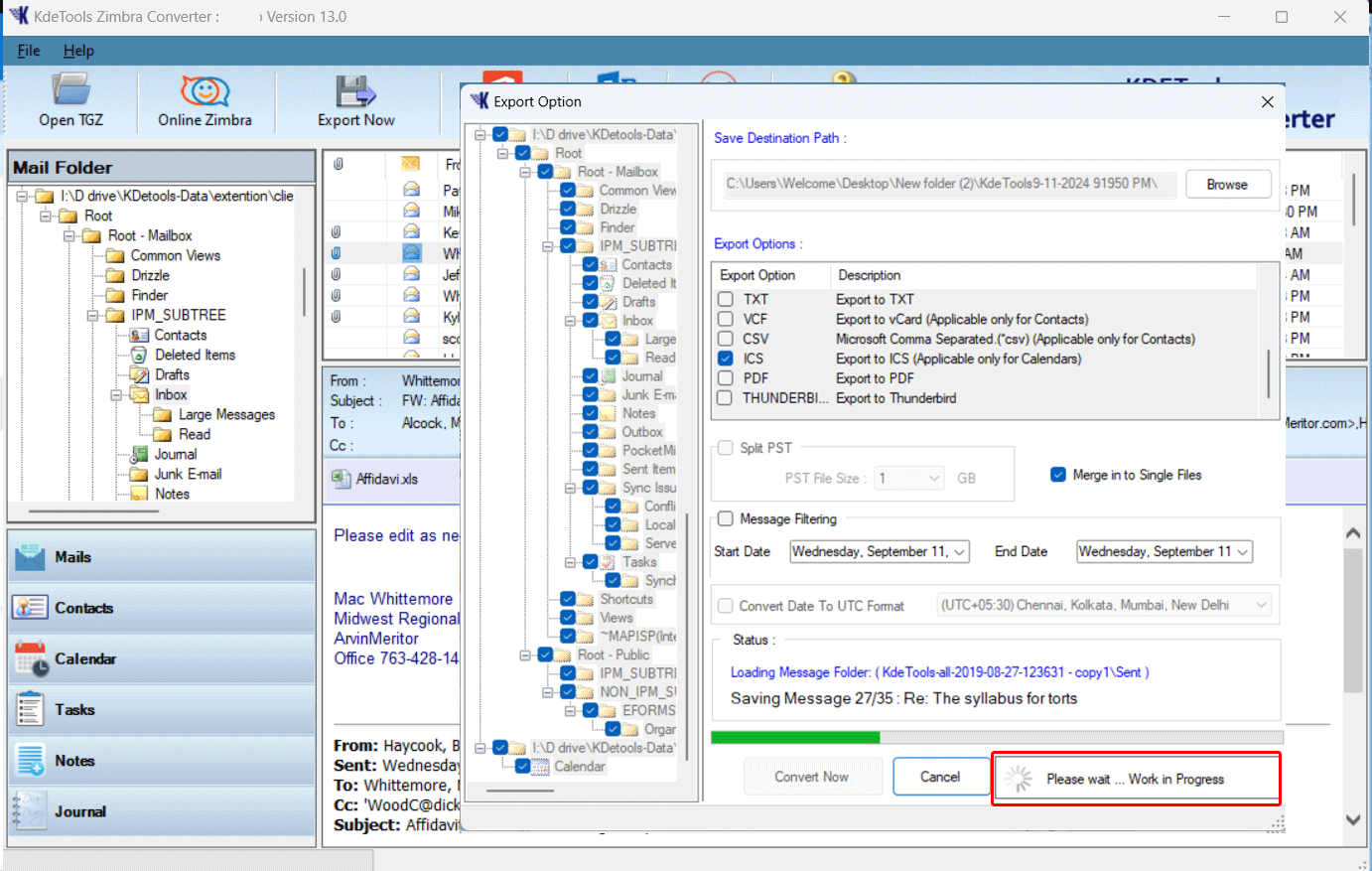Open End Date dropdown

tap(1242, 552)
